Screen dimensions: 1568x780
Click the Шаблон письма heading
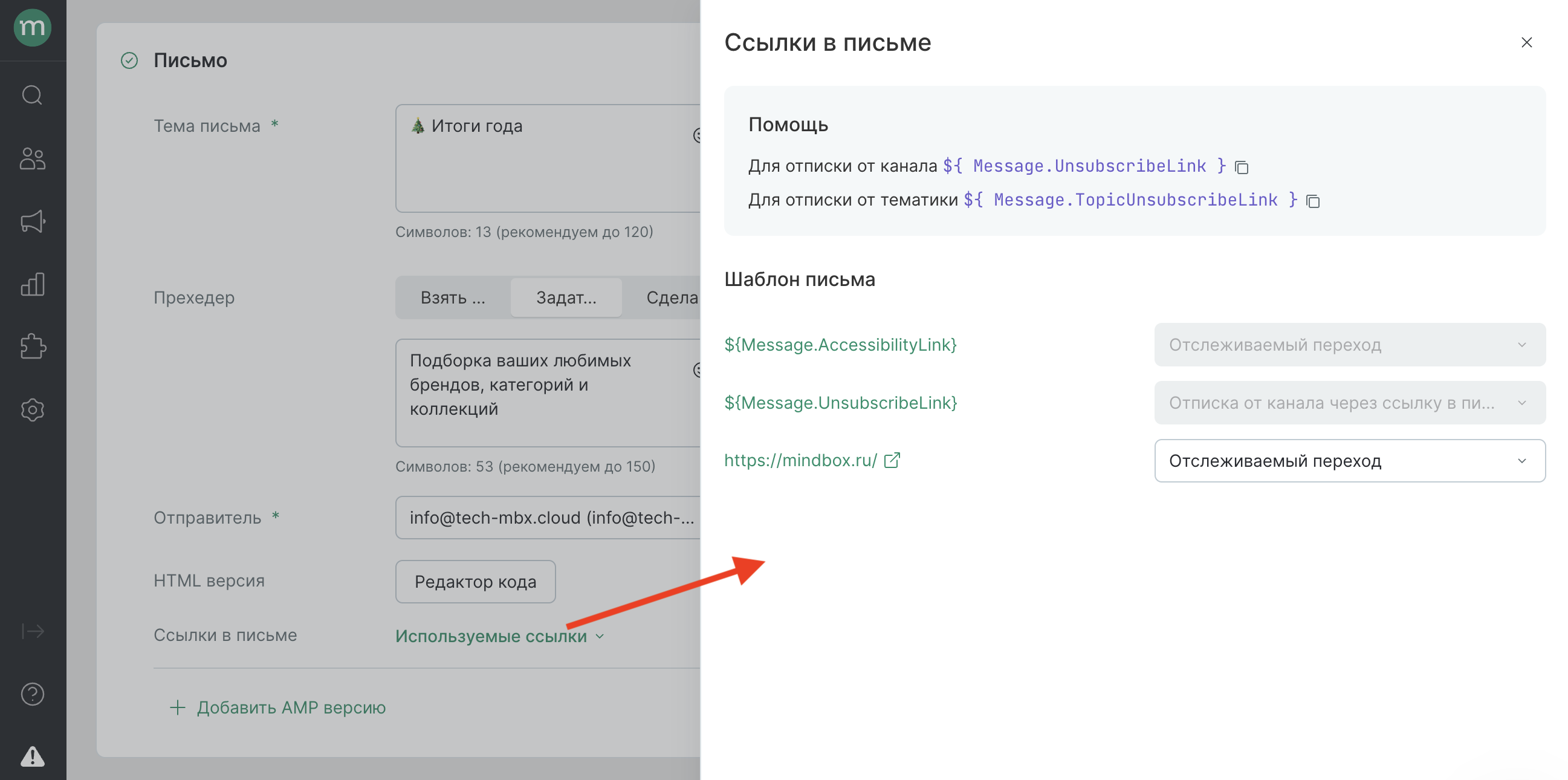click(x=800, y=279)
